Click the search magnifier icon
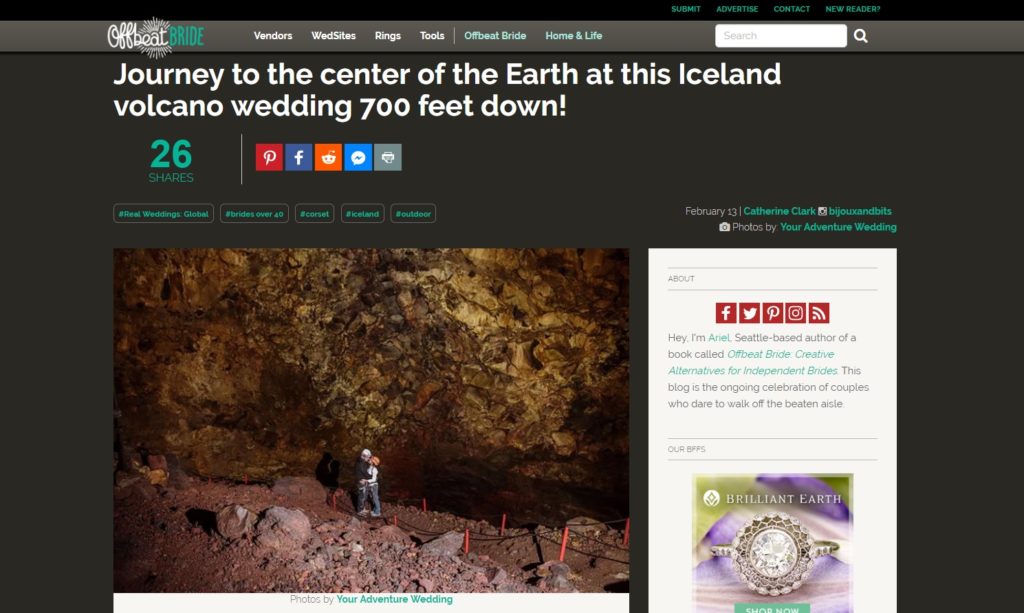Image resolution: width=1024 pixels, height=613 pixels. click(861, 36)
